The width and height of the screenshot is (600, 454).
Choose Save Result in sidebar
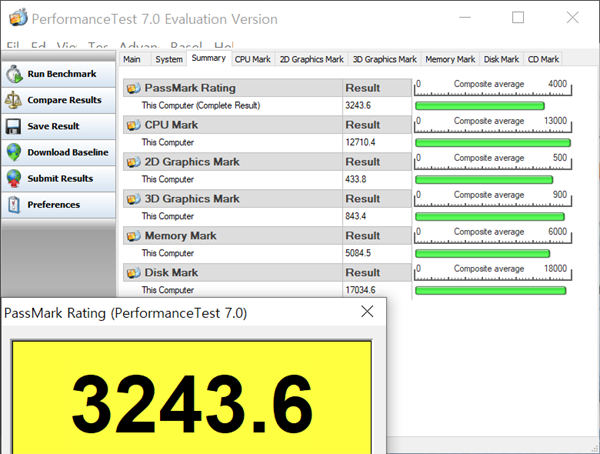pyautogui.click(x=58, y=126)
